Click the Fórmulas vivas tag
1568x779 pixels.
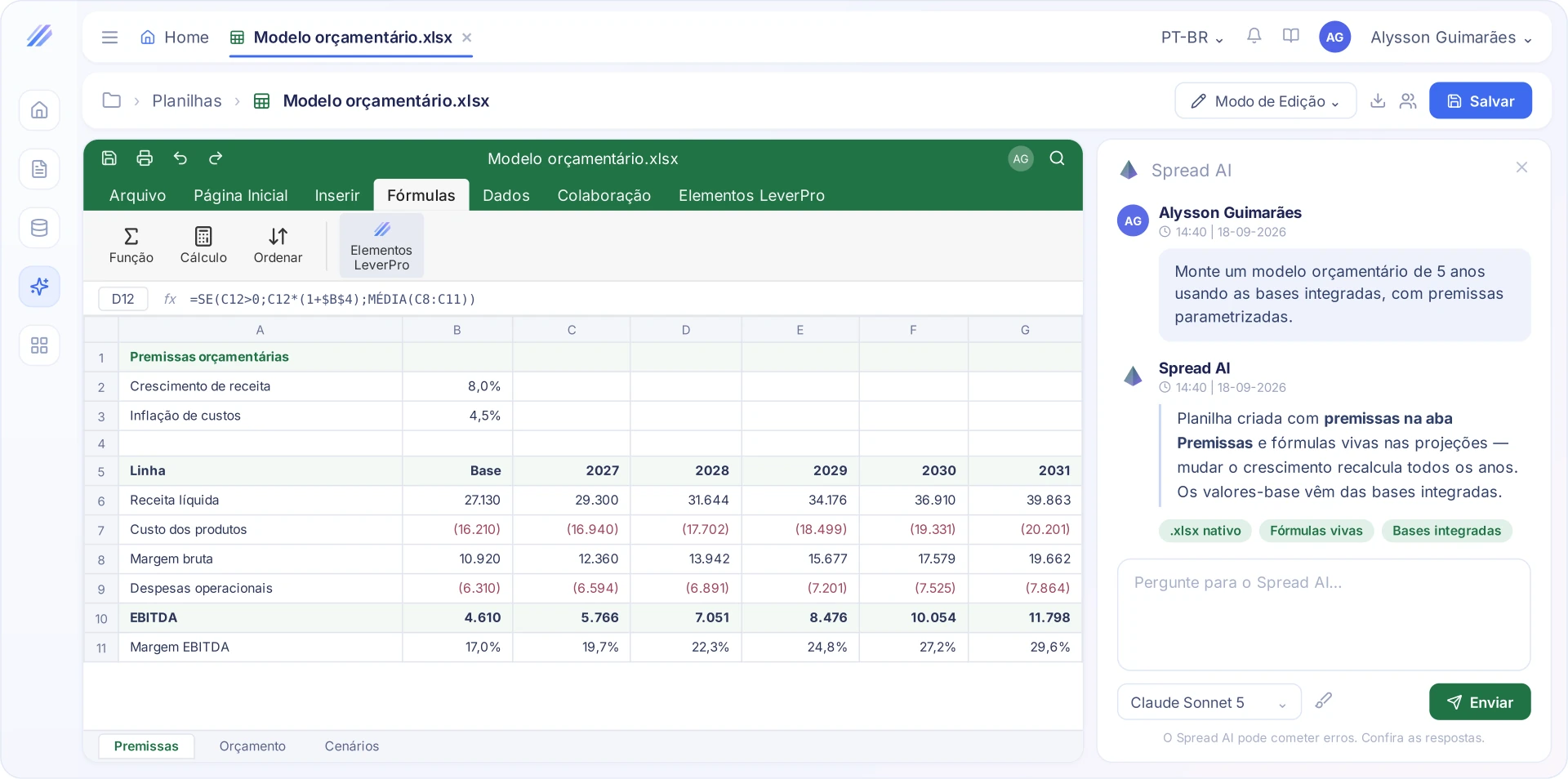point(1316,531)
